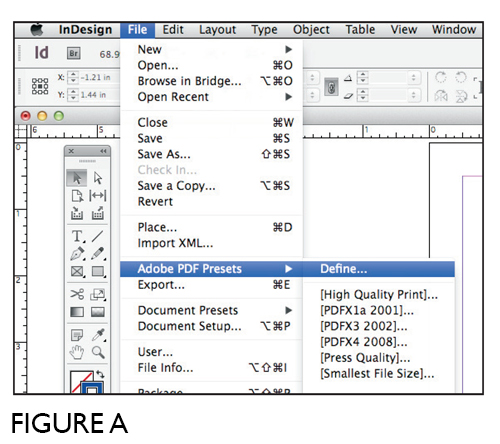Screen dimensions: 500x444
Task: Select the Eyedropper tool
Action: [x=98, y=335]
